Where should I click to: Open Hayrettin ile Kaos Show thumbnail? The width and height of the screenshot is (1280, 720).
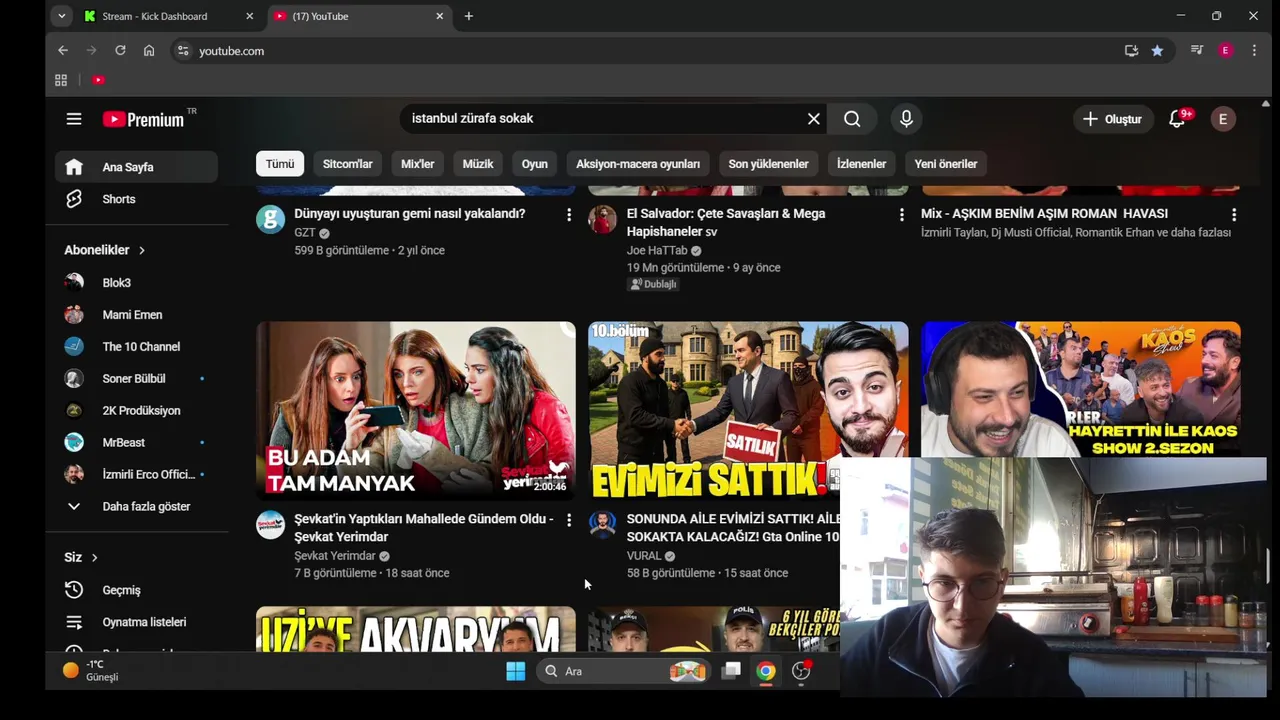pyautogui.click(x=1081, y=389)
